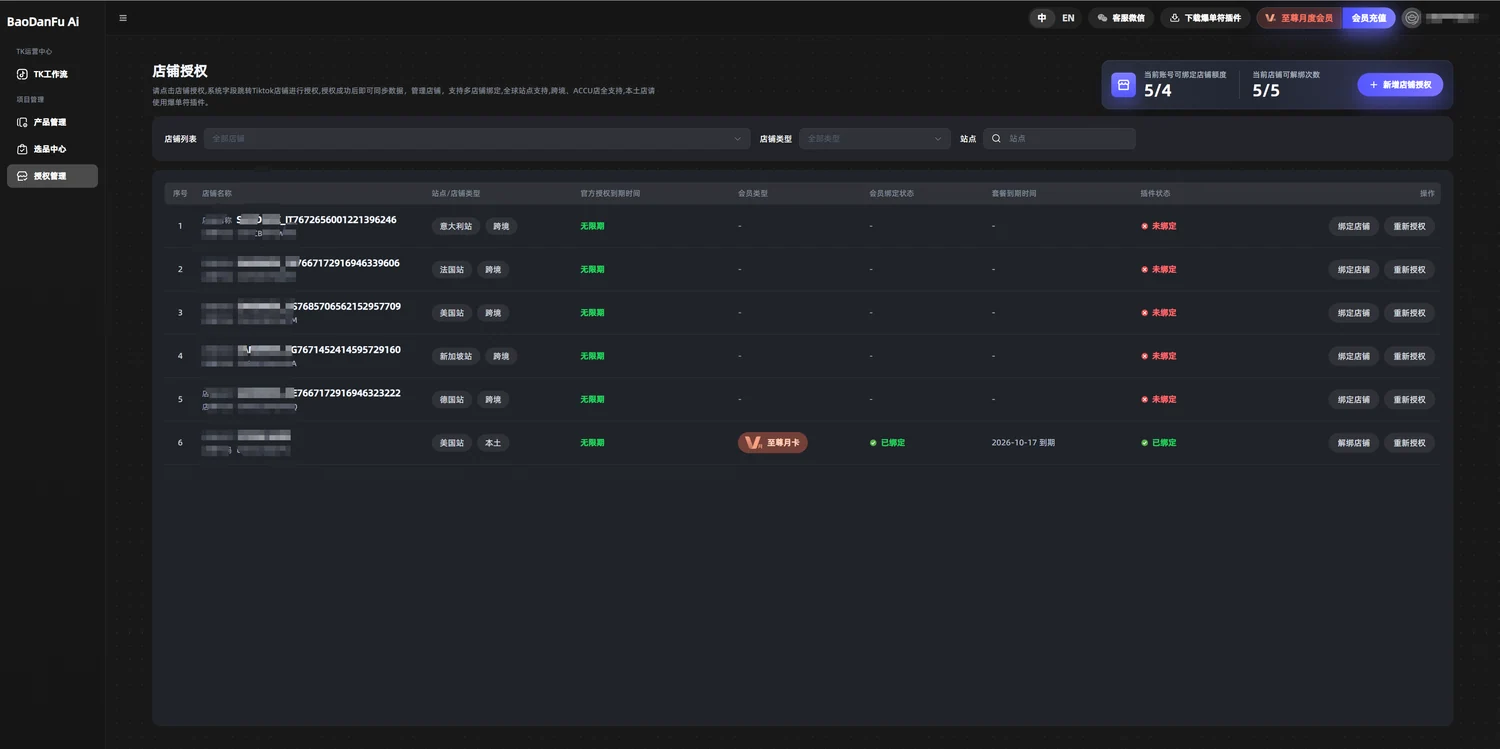Open the 店铺列表 dropdown
This screenshot has height=749, width=1500.
click(477, 139)
